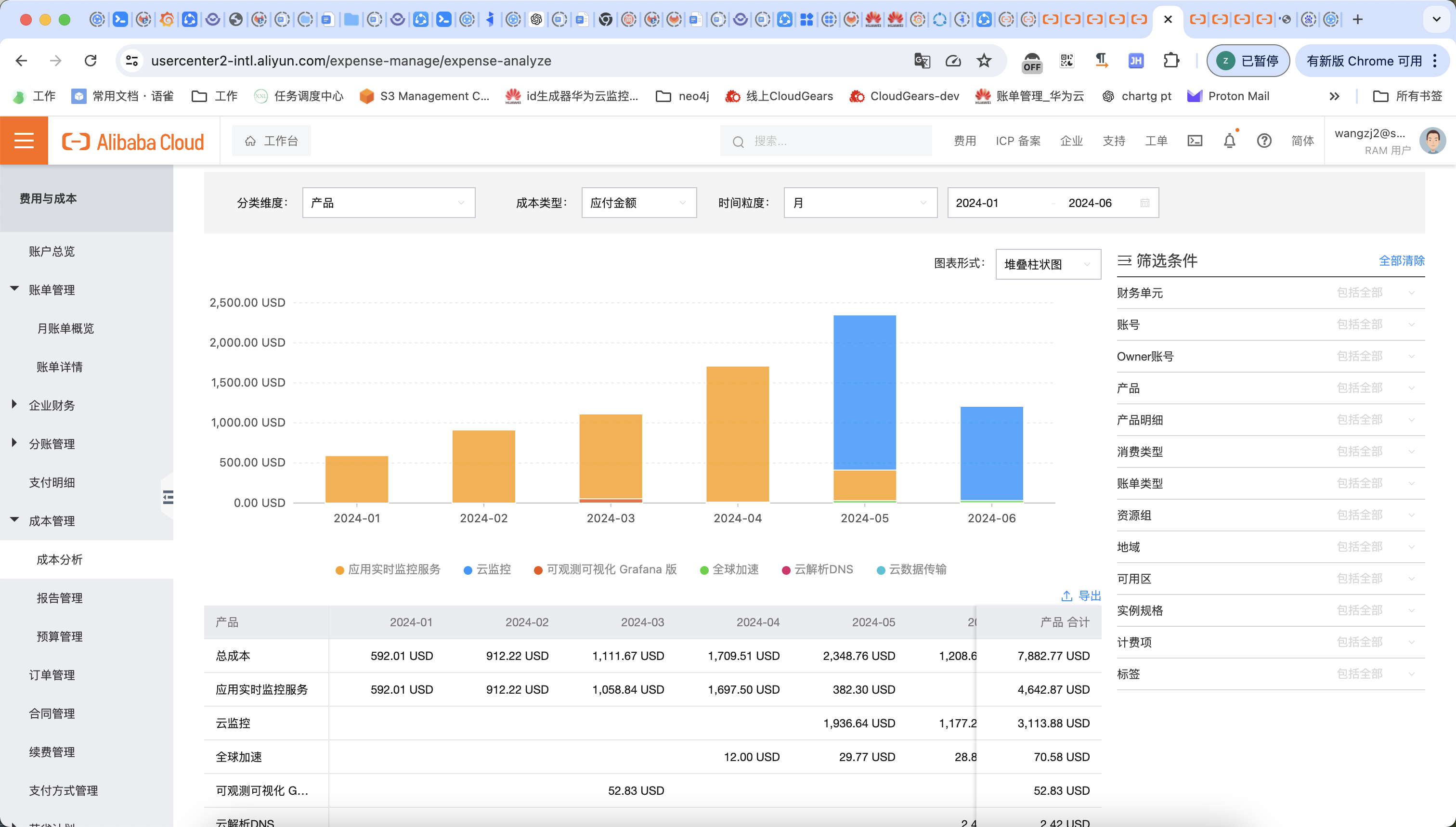The image size is (1456, 827).
Task: Click the QR code extension icon
Action: coord(1066,61)
